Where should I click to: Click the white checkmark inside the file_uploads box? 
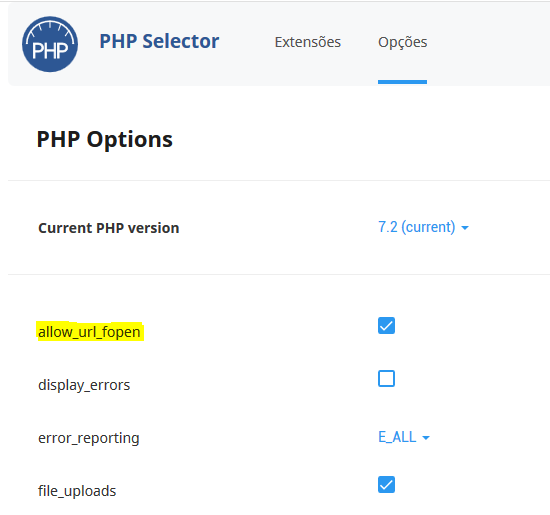coord(386,485)
